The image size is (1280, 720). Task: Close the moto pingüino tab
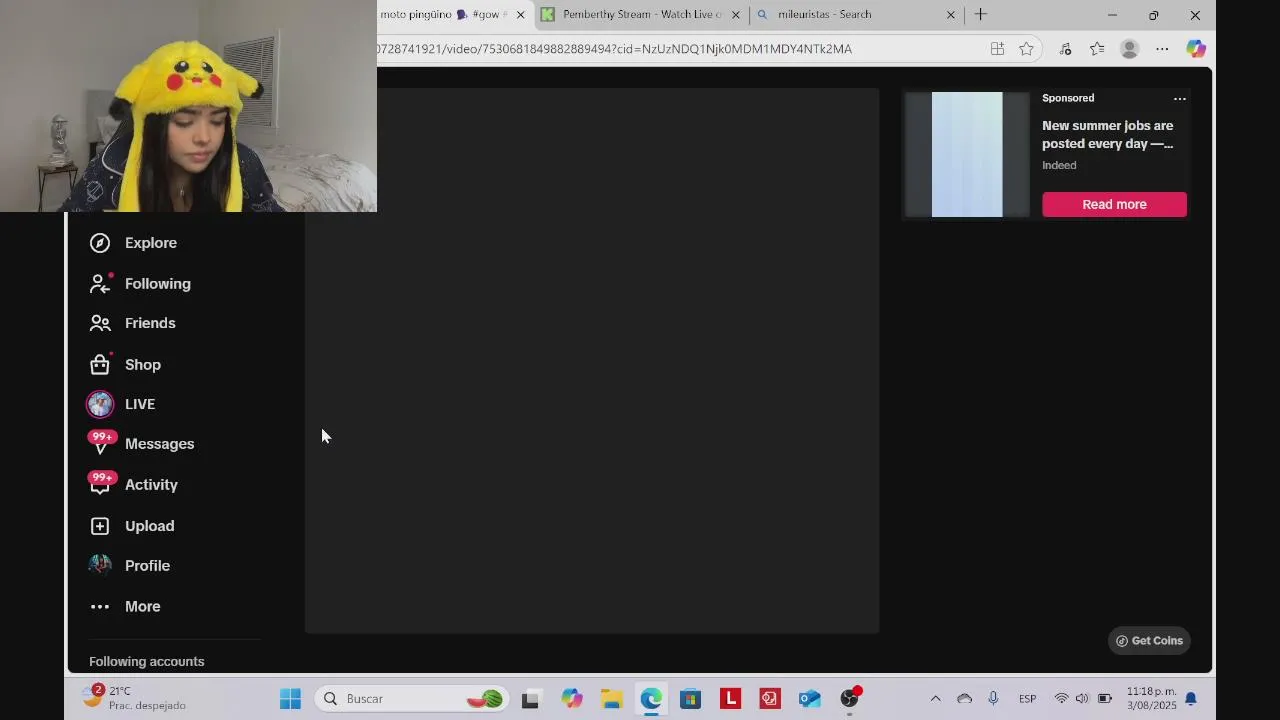click(x=520, y=15)
